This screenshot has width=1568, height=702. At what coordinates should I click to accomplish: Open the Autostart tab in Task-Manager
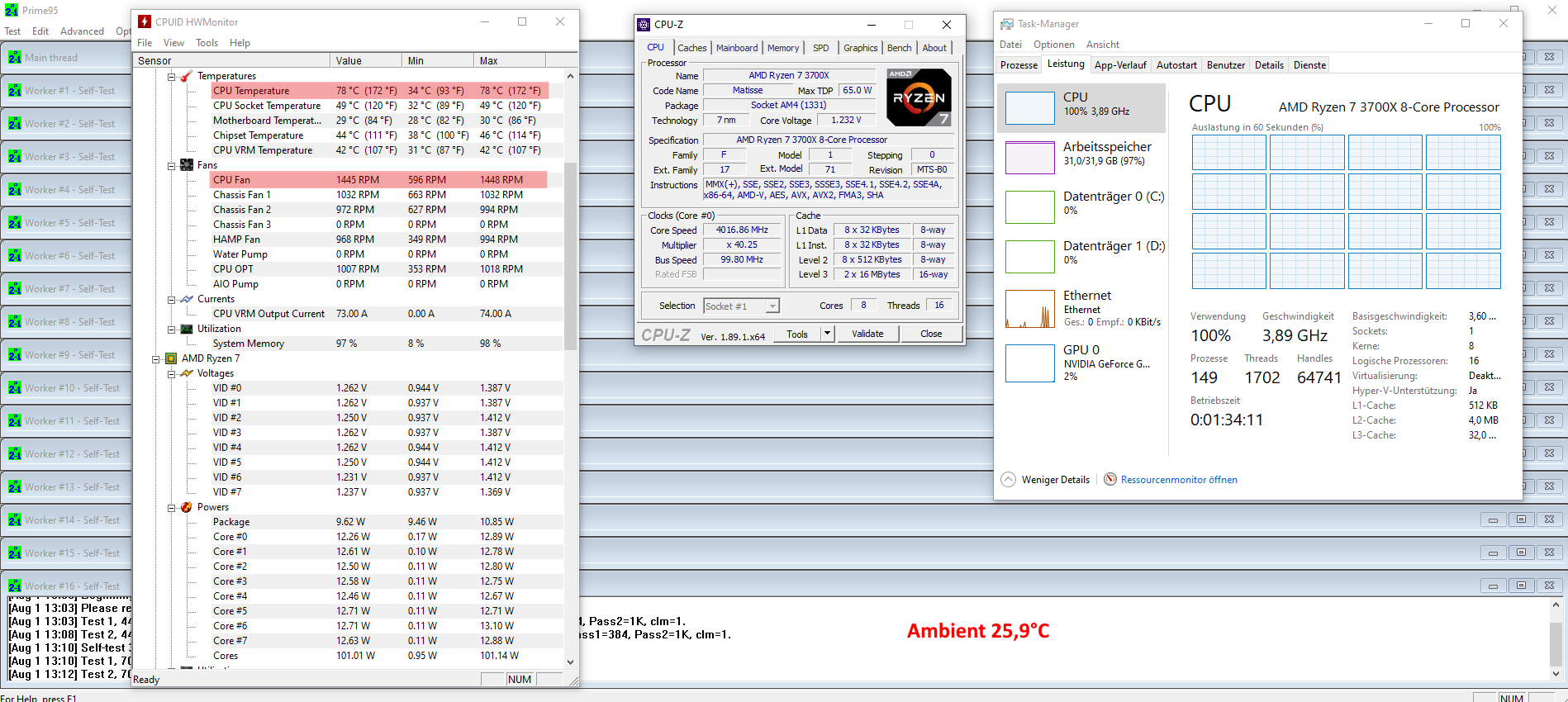click(x=1176, y=64)
